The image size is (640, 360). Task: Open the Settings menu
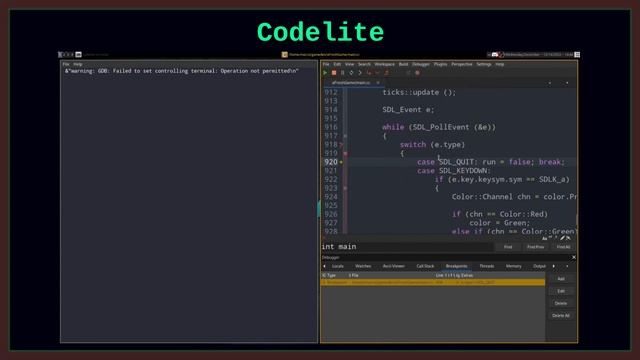(x=484, y=64)
